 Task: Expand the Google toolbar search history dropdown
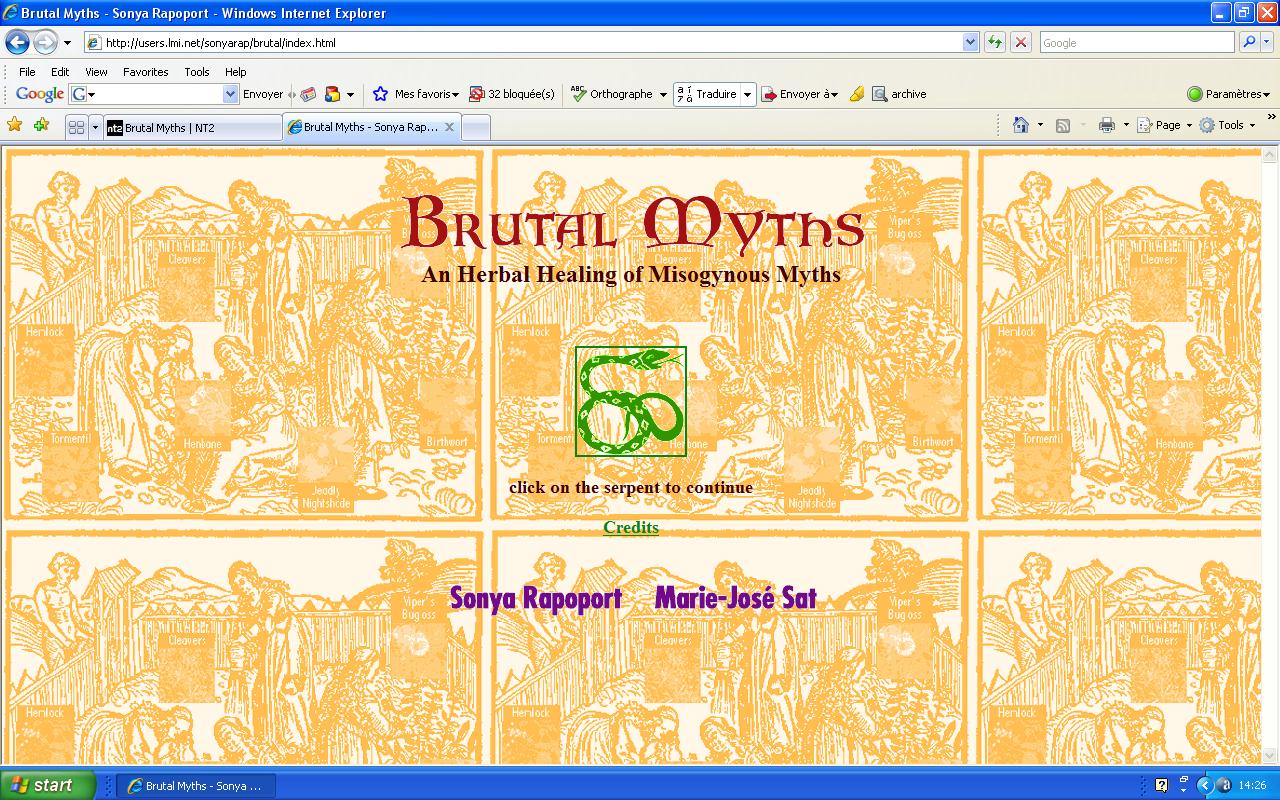(231, 94)
